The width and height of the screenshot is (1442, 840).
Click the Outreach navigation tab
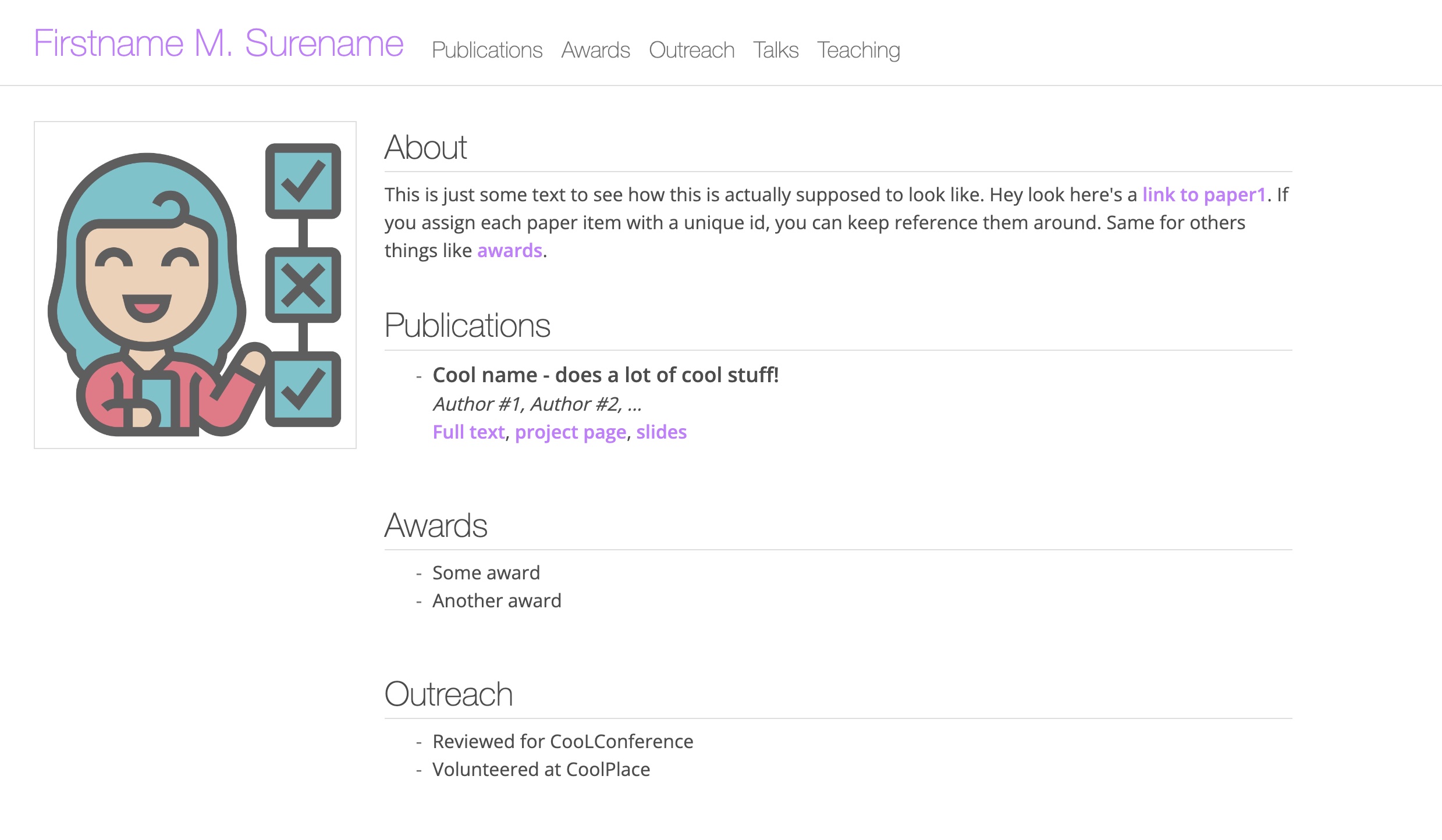pos(691,49)
